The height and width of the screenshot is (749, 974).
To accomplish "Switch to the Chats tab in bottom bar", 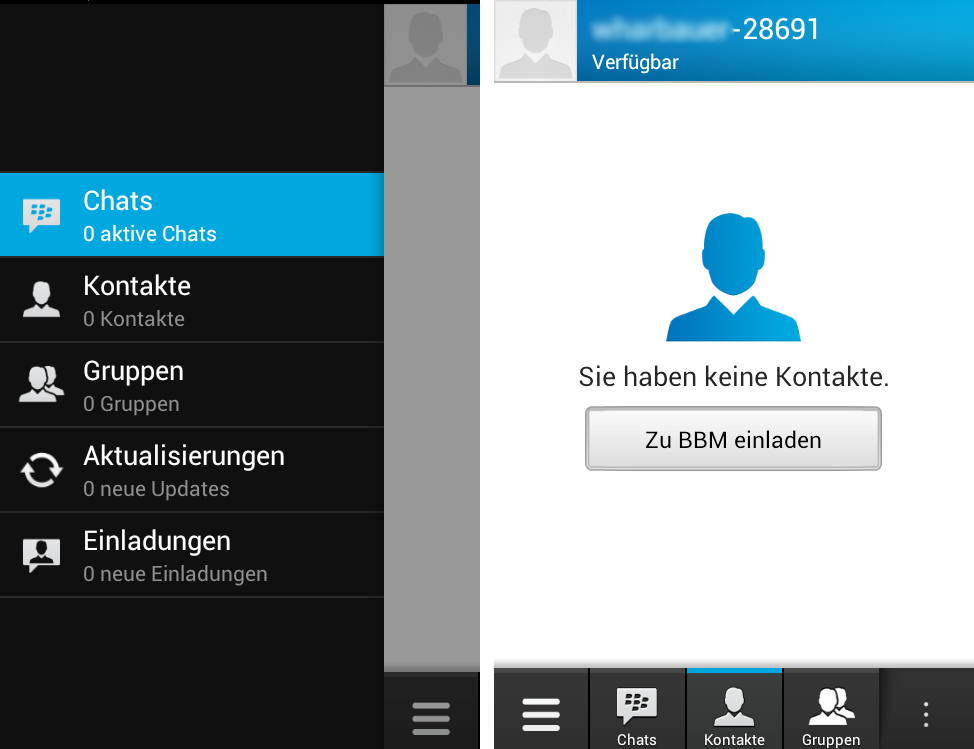I will [x=637, y=715].
